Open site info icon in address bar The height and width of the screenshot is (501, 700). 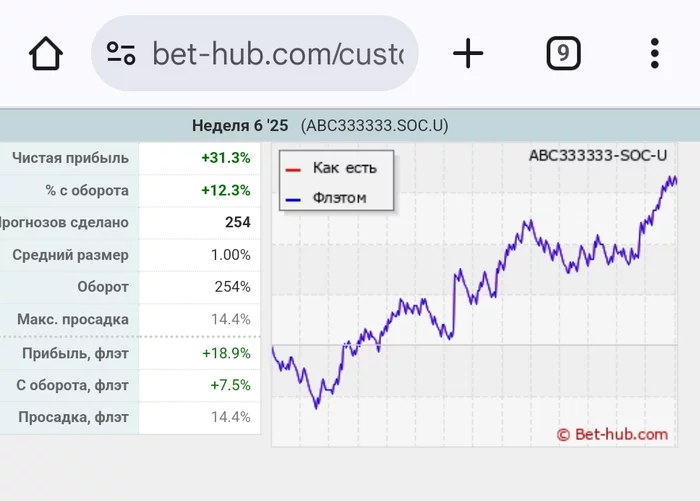click(121, 54)
